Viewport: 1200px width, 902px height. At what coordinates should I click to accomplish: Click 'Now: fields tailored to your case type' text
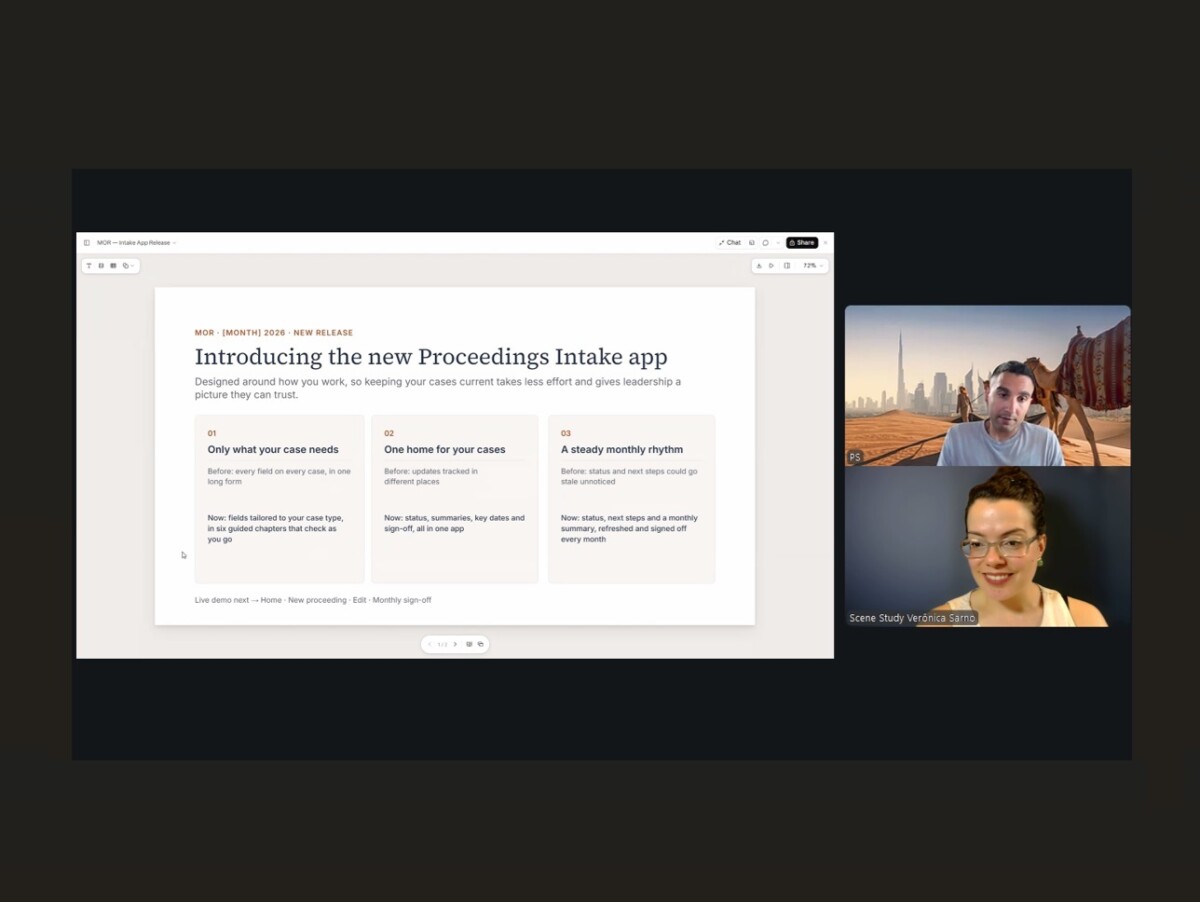click(275, 529)
